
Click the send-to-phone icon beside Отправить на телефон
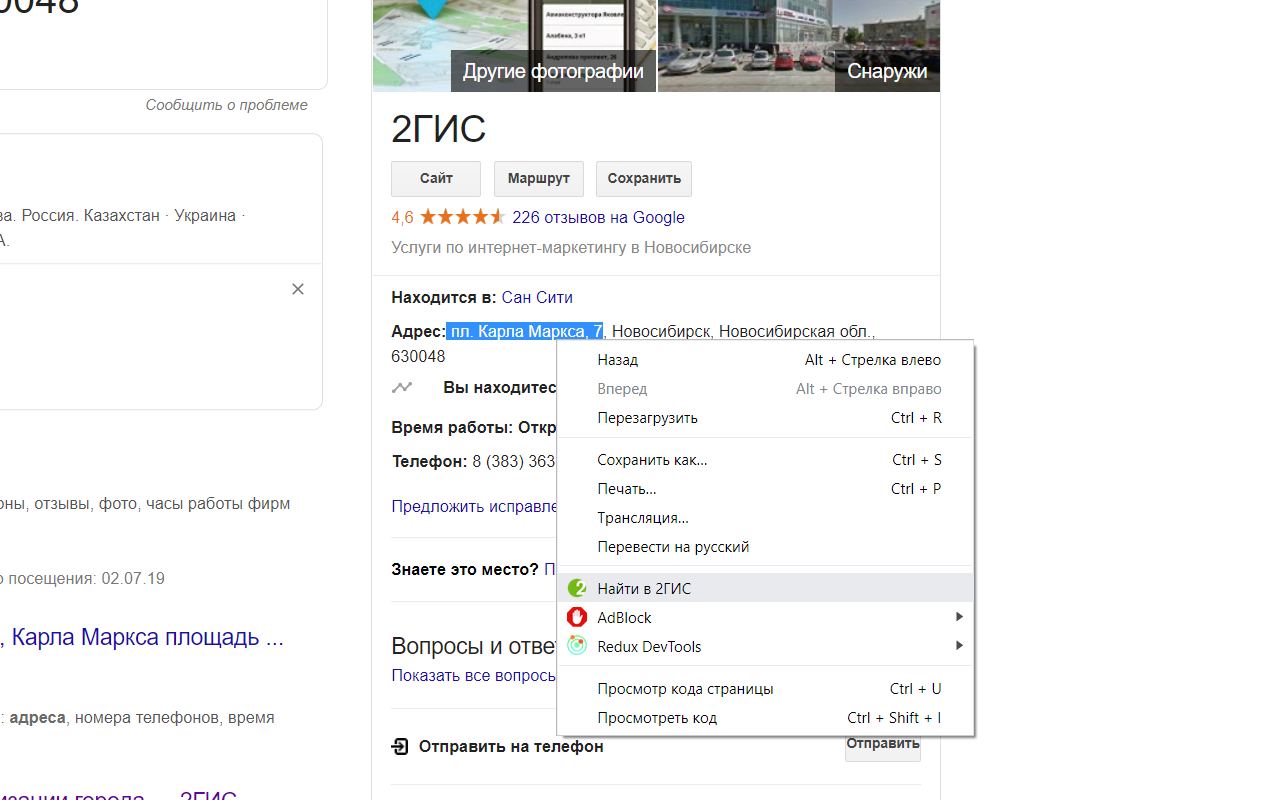click(400, 746)
